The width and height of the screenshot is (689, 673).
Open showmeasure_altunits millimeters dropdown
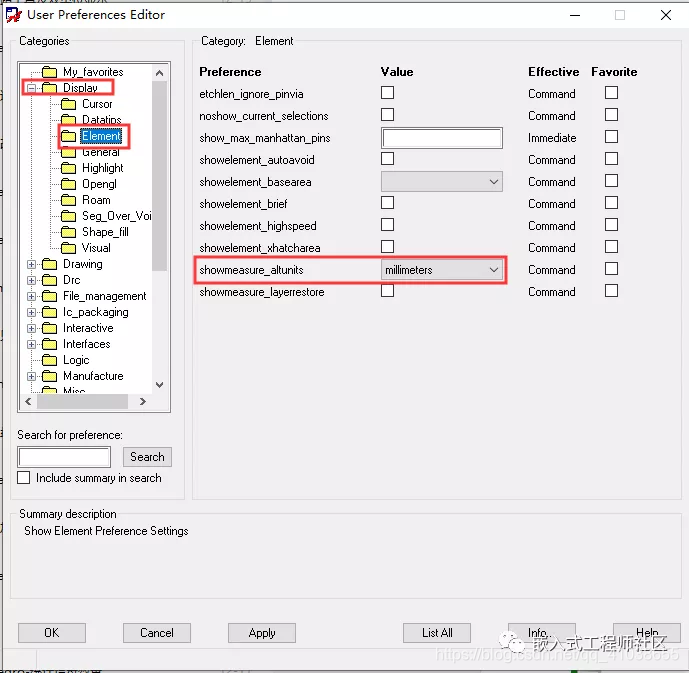[x=442, y=270]
